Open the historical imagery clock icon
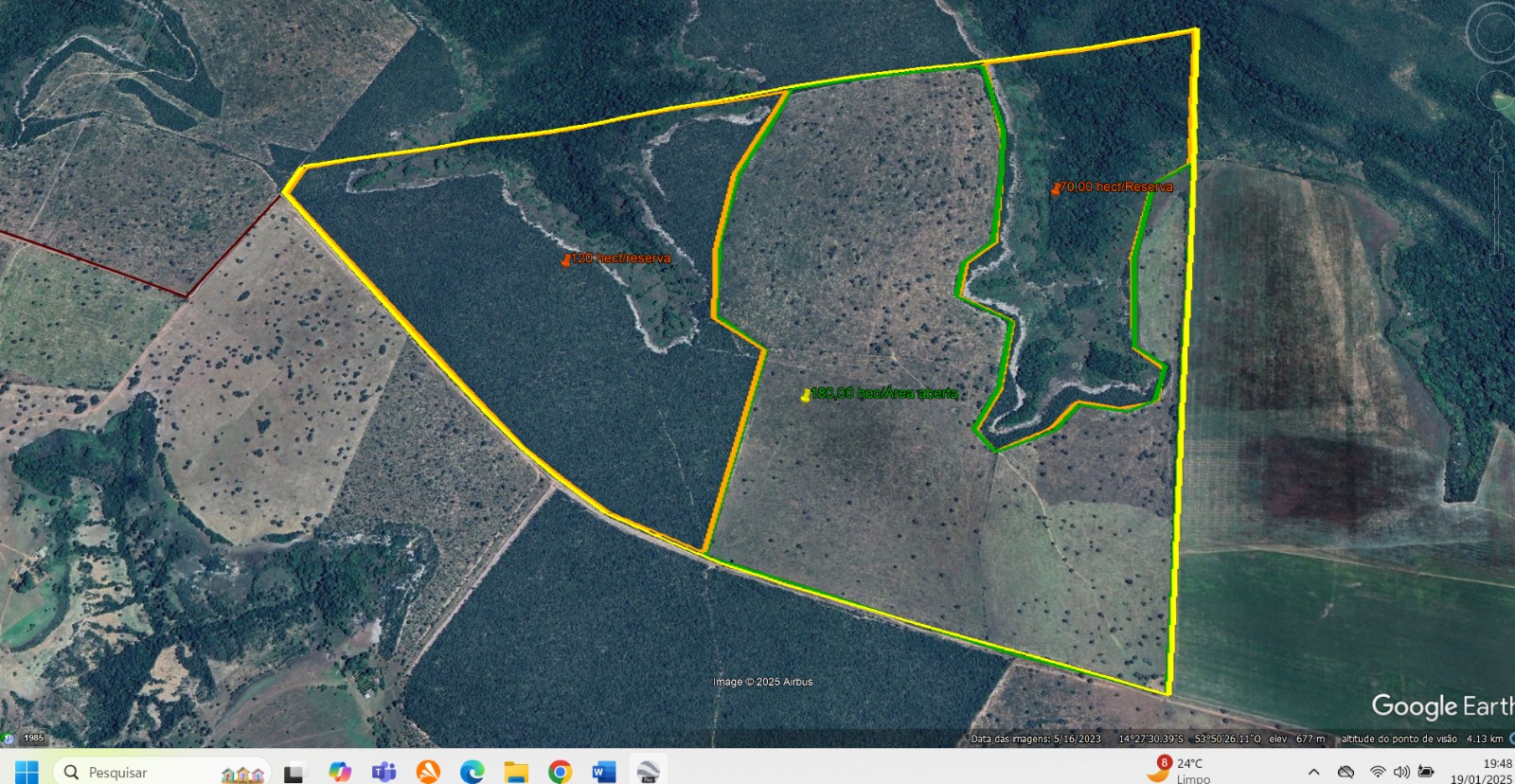The width and height of the screenshot is (1515, 784). tap(8, 738)
